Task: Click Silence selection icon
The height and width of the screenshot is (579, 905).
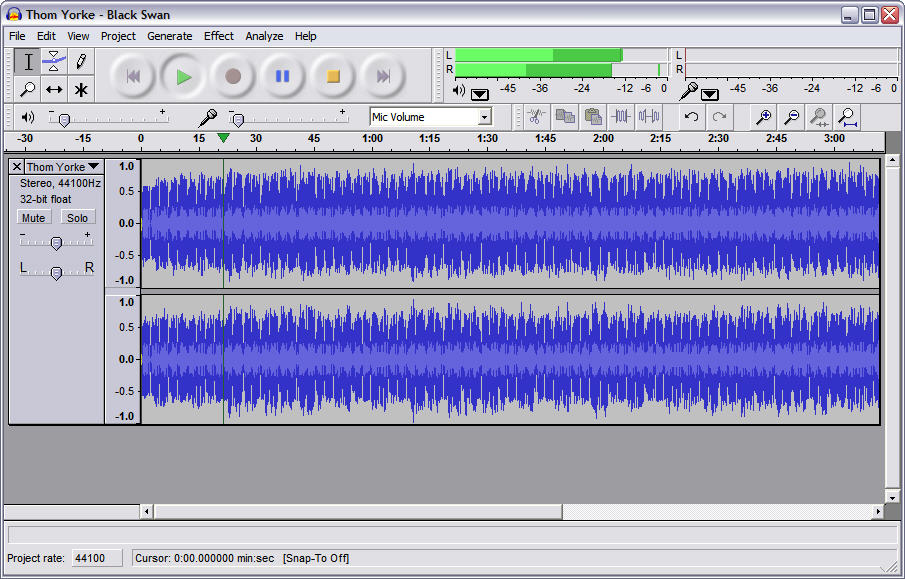Action: pyautogui.click(x=649, y=117)
